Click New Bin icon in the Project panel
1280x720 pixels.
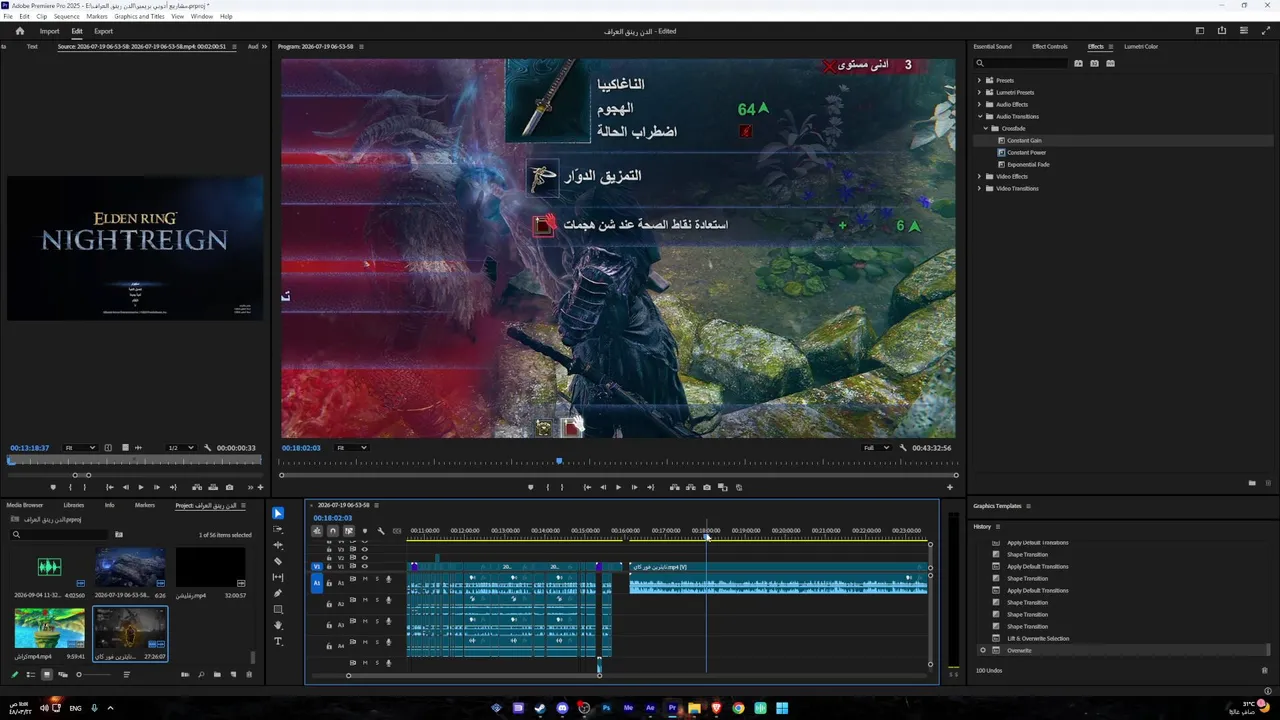point(217,674)
